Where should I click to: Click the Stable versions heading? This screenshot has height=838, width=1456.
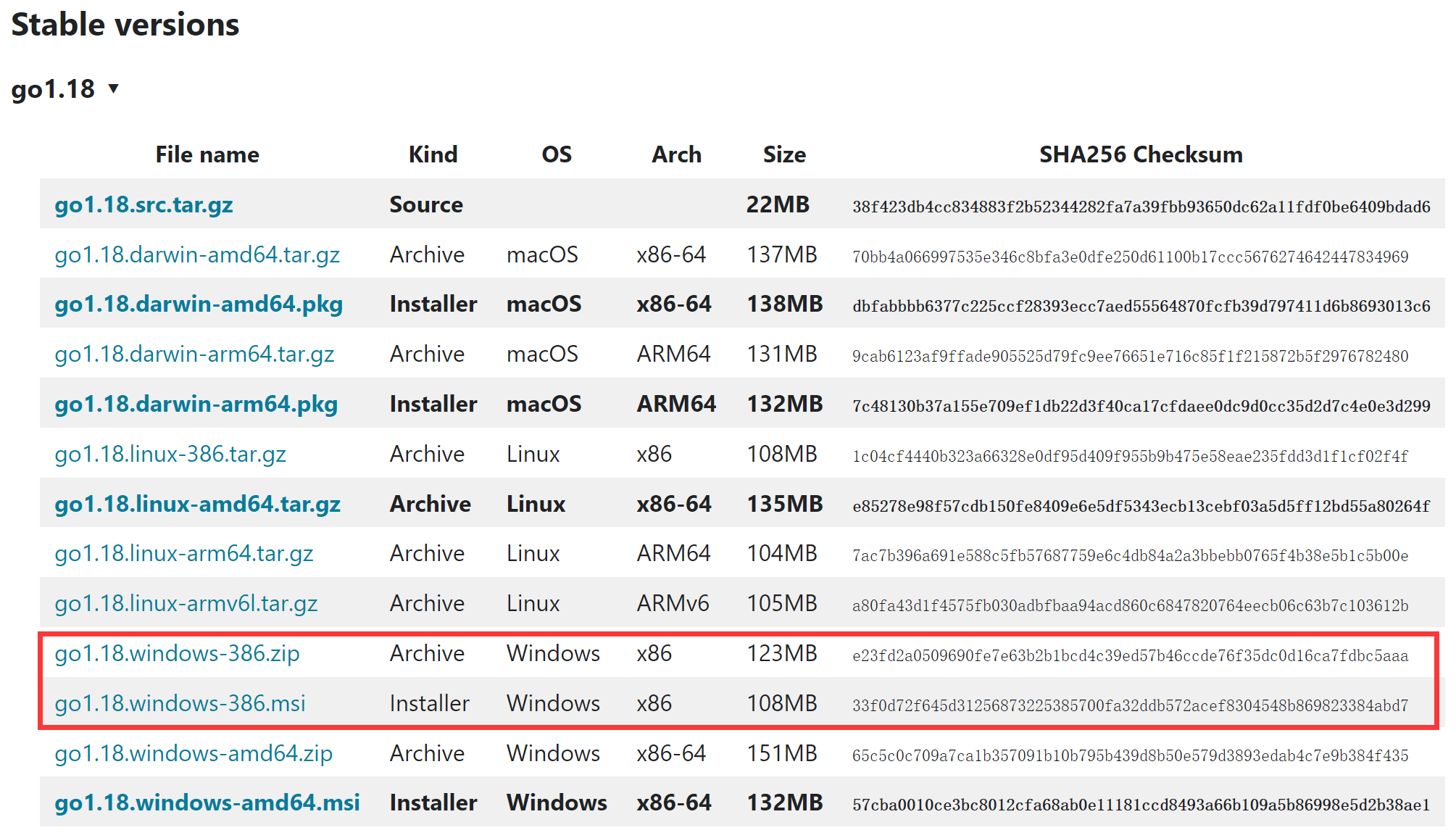125,24
